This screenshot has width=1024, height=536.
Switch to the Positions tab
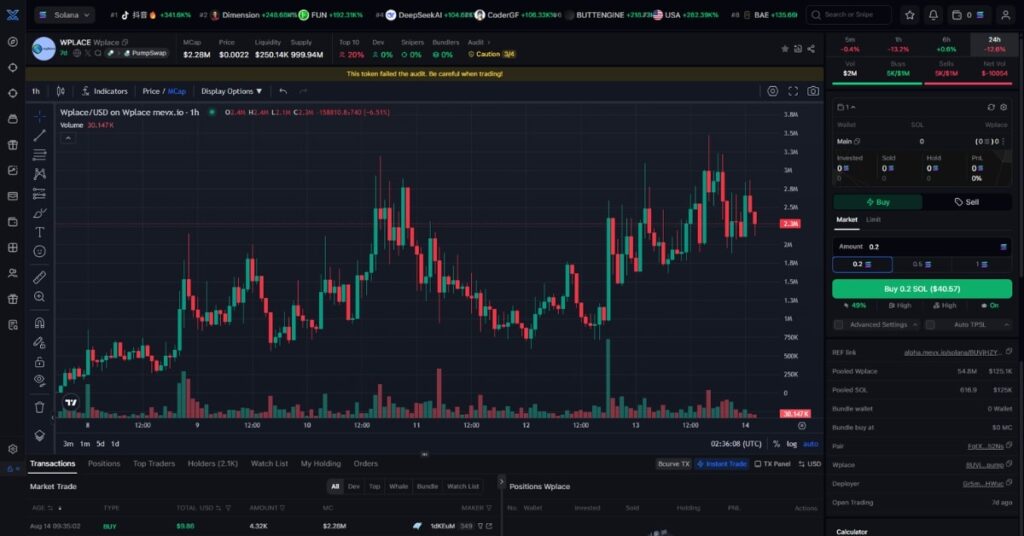[x=104, y=464]
